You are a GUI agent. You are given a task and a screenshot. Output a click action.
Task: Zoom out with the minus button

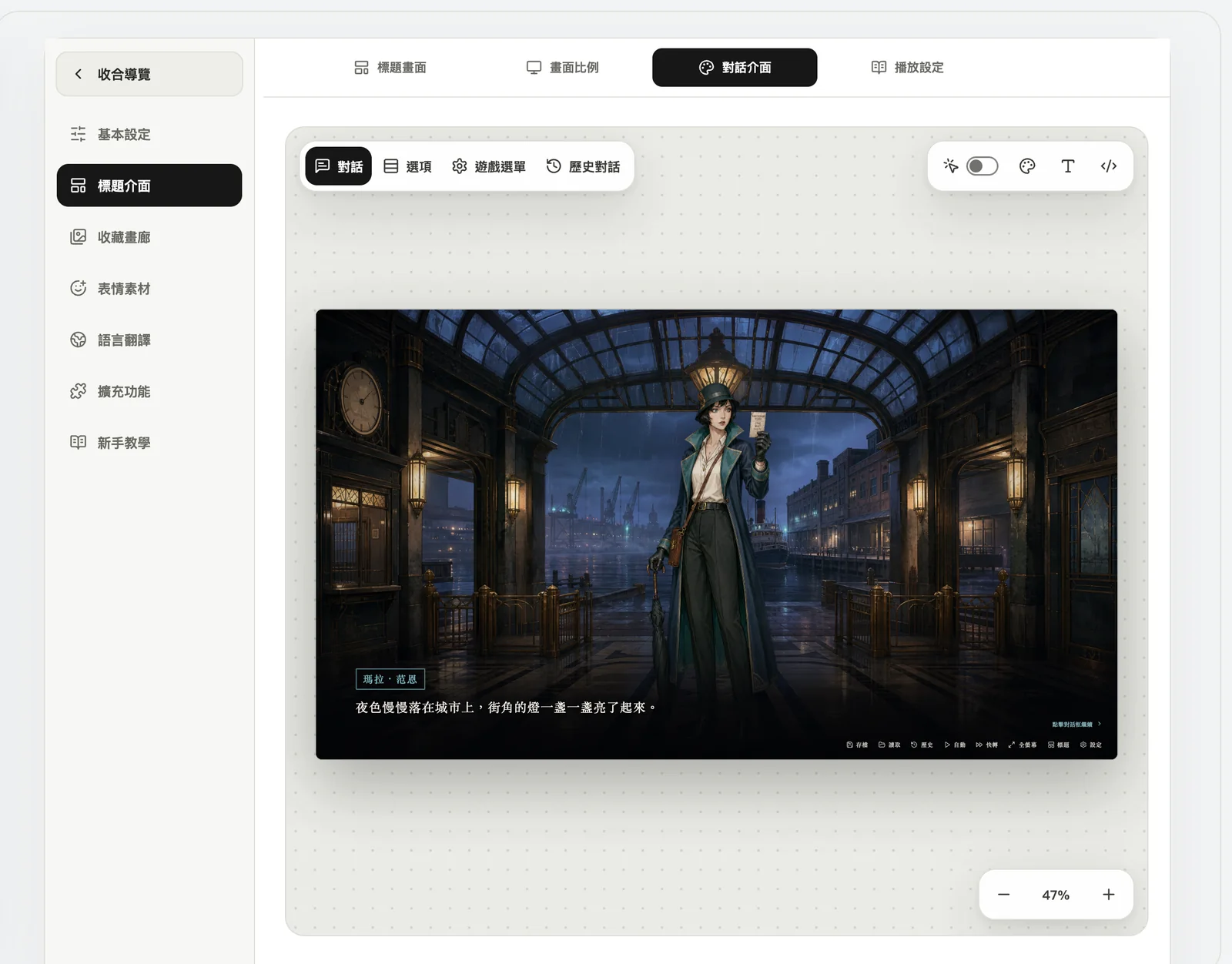1003,895
